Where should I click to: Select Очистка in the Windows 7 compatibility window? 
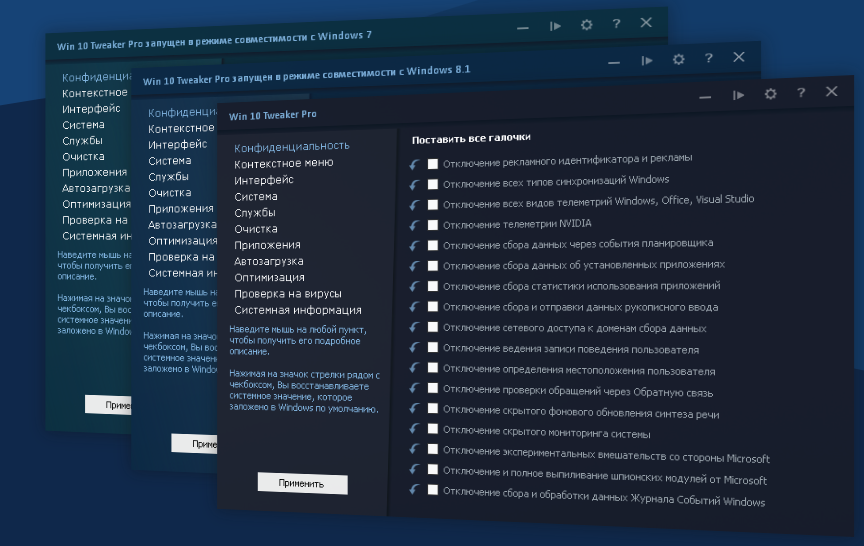pos(83,156)
